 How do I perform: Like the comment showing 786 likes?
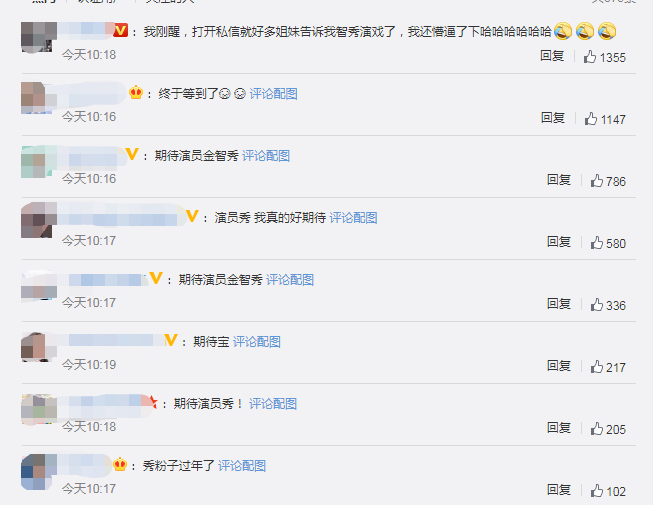[x=596, y=181]
